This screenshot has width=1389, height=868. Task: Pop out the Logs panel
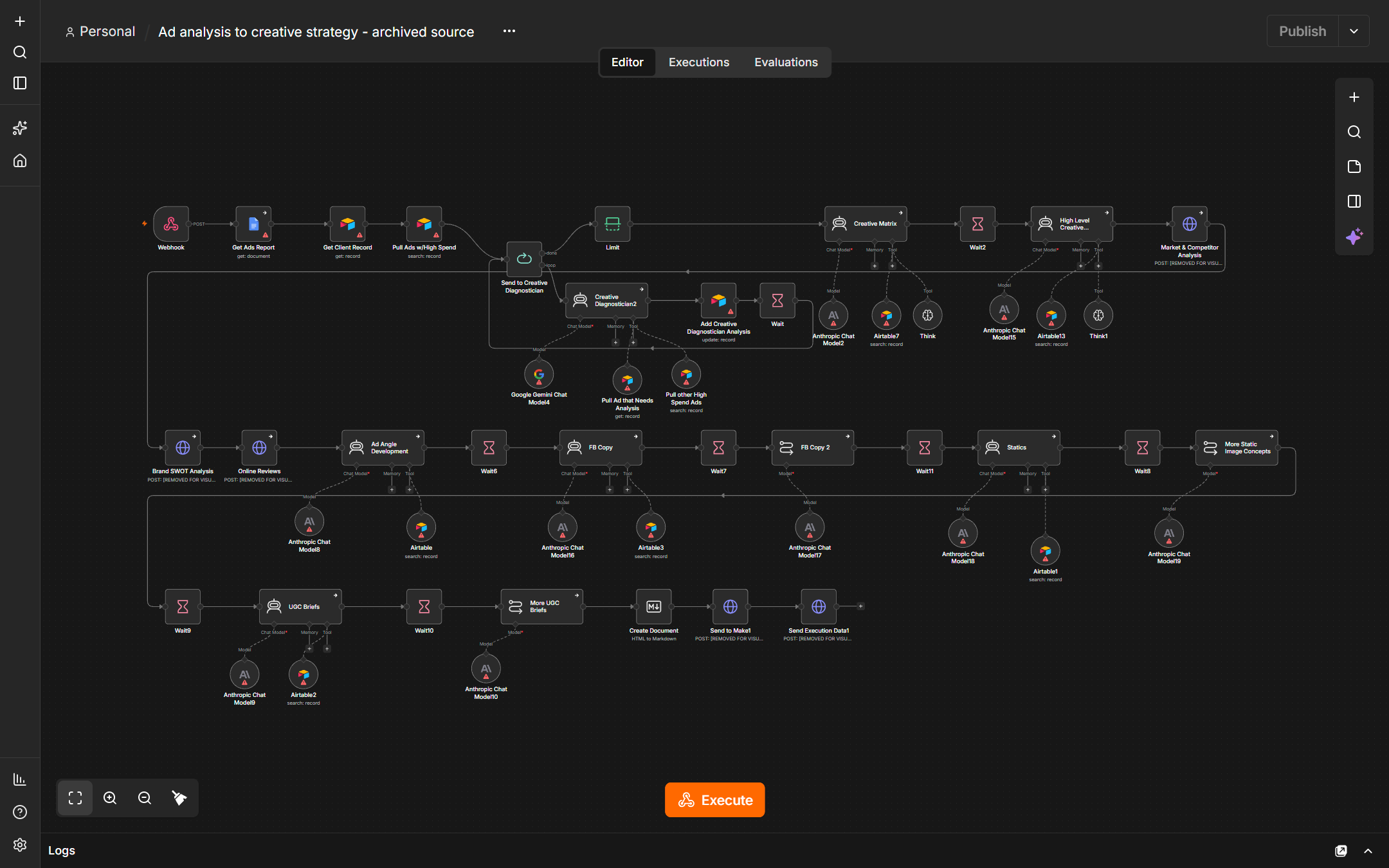click(1341, 851)
